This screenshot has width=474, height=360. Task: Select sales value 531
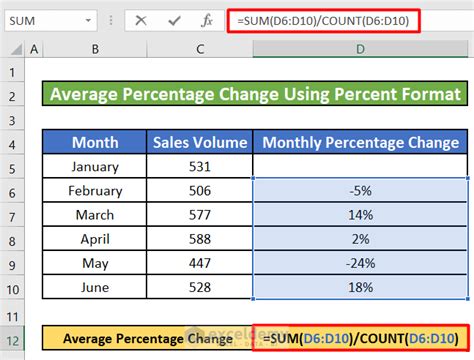click(200, 166)
